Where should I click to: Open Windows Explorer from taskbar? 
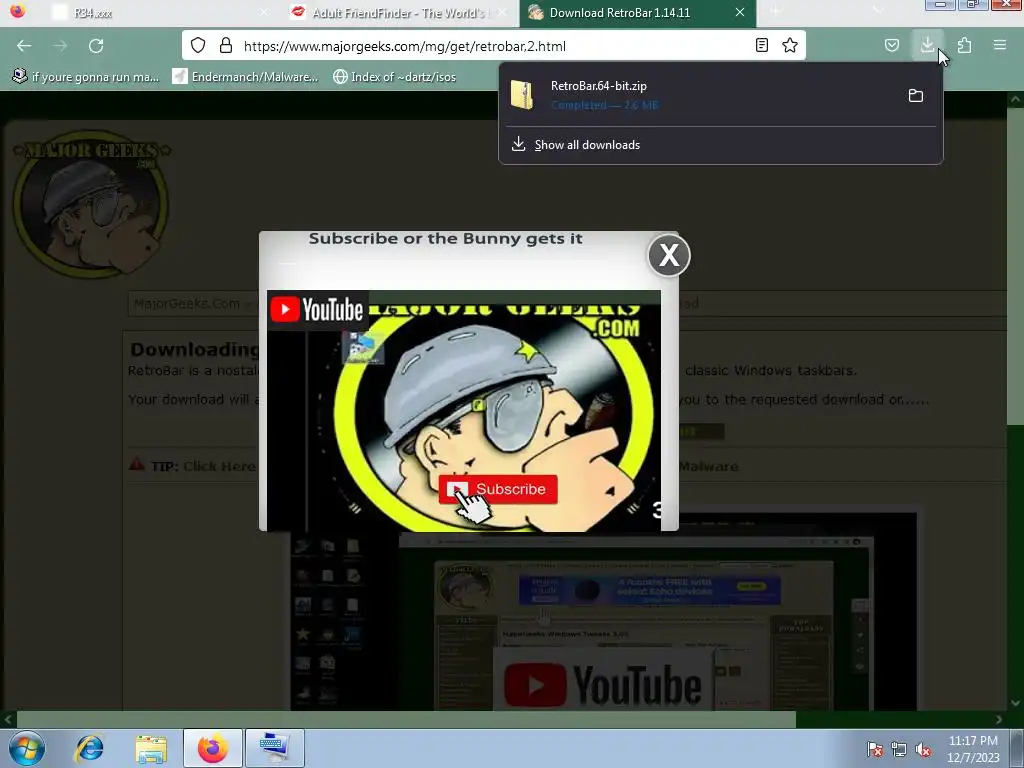(x=151, y=748)
